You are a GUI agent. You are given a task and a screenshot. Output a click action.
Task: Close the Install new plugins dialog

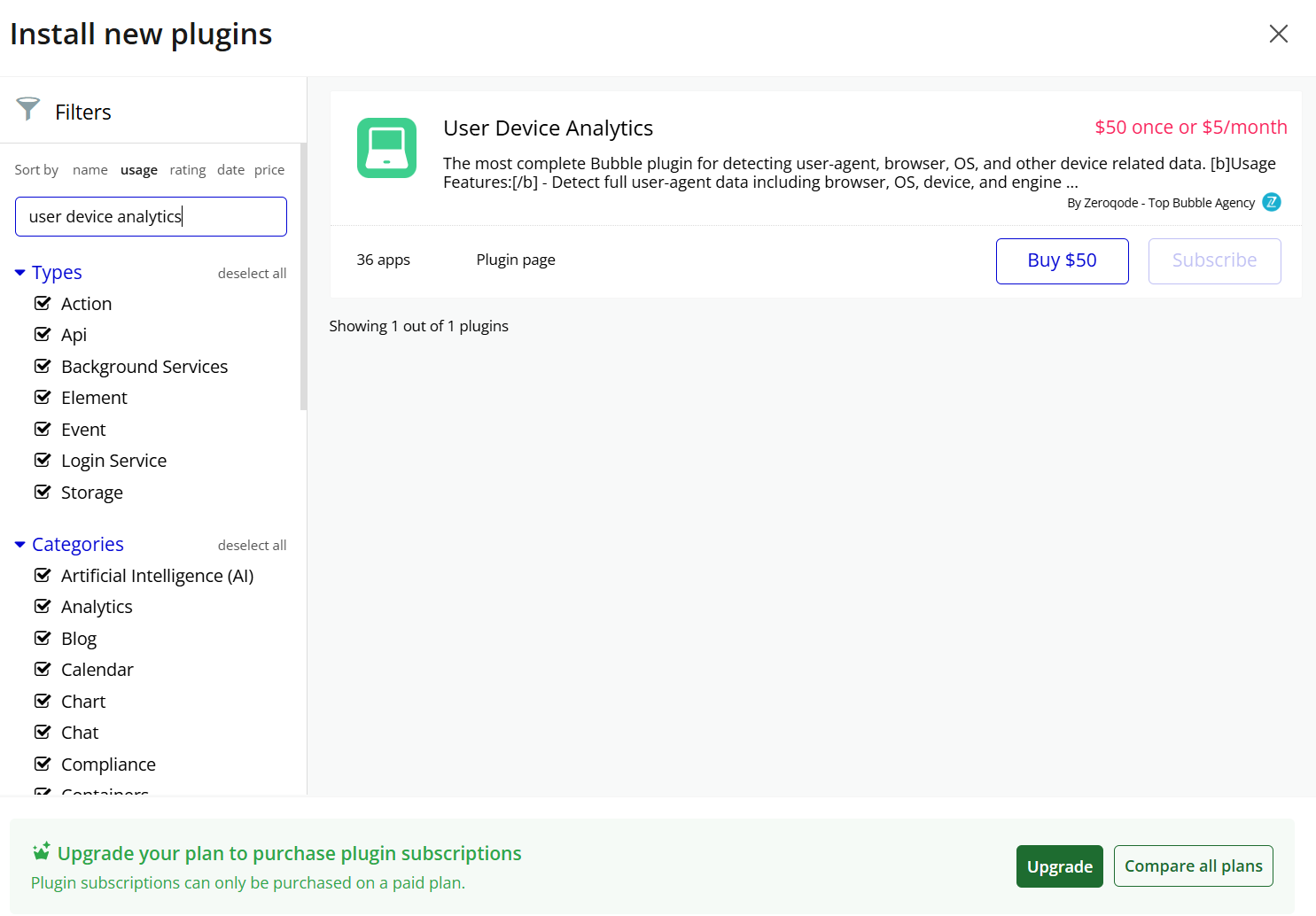pos(1278,34)
